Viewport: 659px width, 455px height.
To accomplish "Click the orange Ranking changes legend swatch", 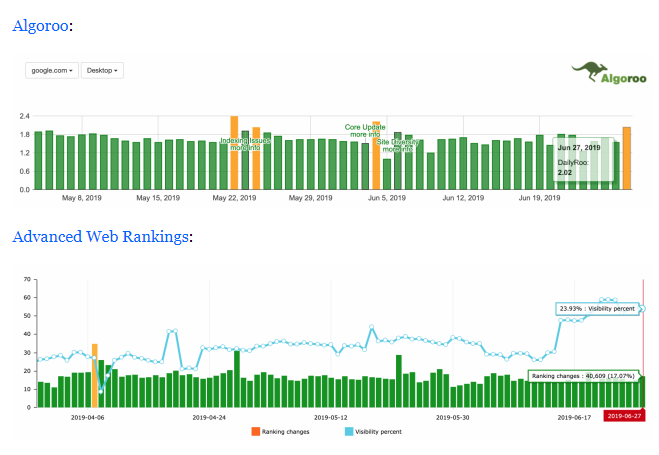I will coord(255,432).
